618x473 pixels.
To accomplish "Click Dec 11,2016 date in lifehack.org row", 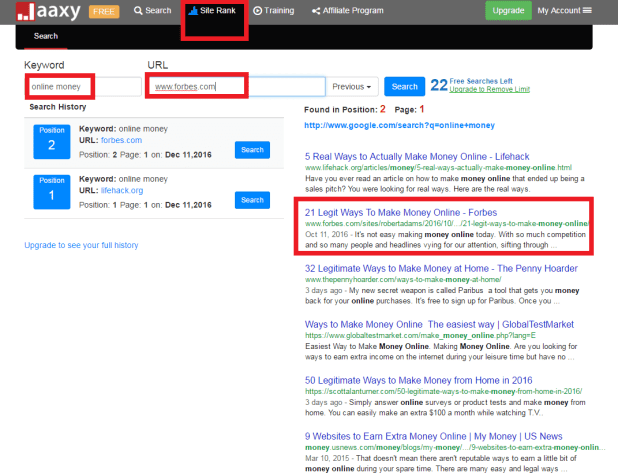I will pyautogui.click(x=188, y=205).
